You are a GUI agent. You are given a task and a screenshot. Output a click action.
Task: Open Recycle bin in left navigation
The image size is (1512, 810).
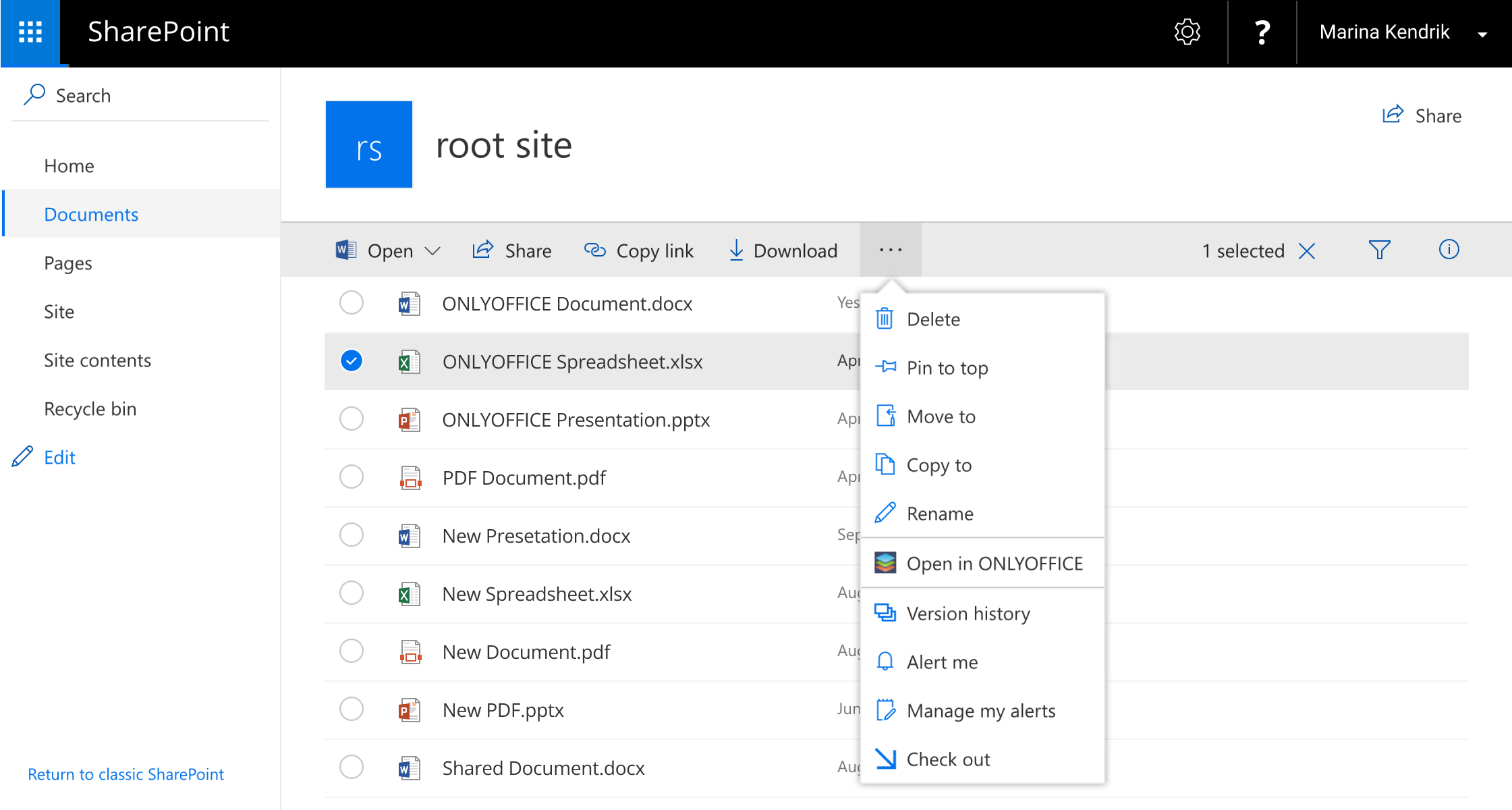(x=90, y=409)
